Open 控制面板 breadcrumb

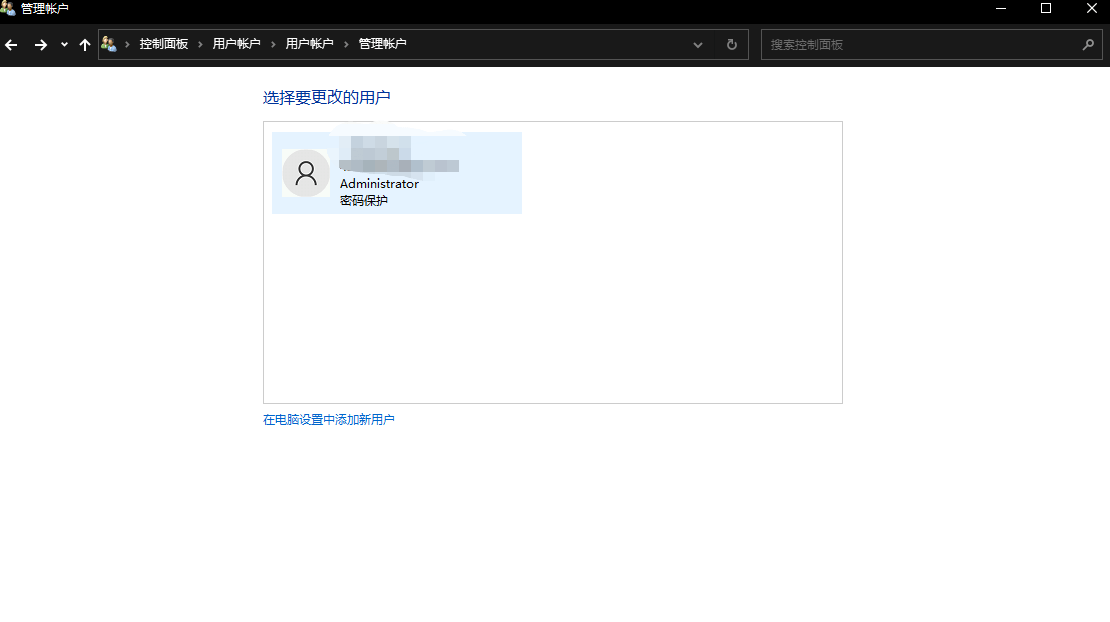coord(164,44)
